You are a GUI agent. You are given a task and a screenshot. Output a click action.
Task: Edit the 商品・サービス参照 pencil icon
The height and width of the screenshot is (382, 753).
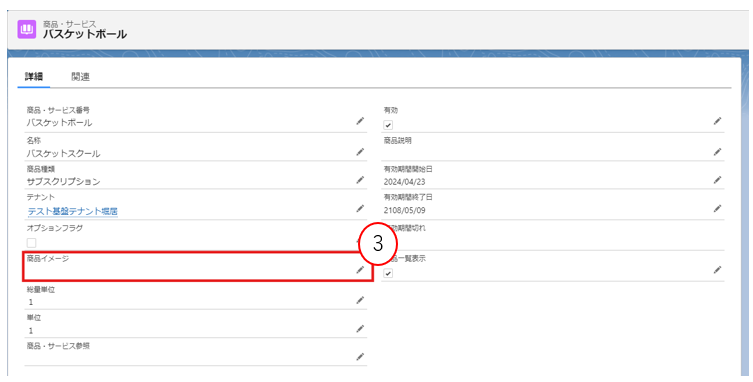pyautogui.click(x=360, y=357)
